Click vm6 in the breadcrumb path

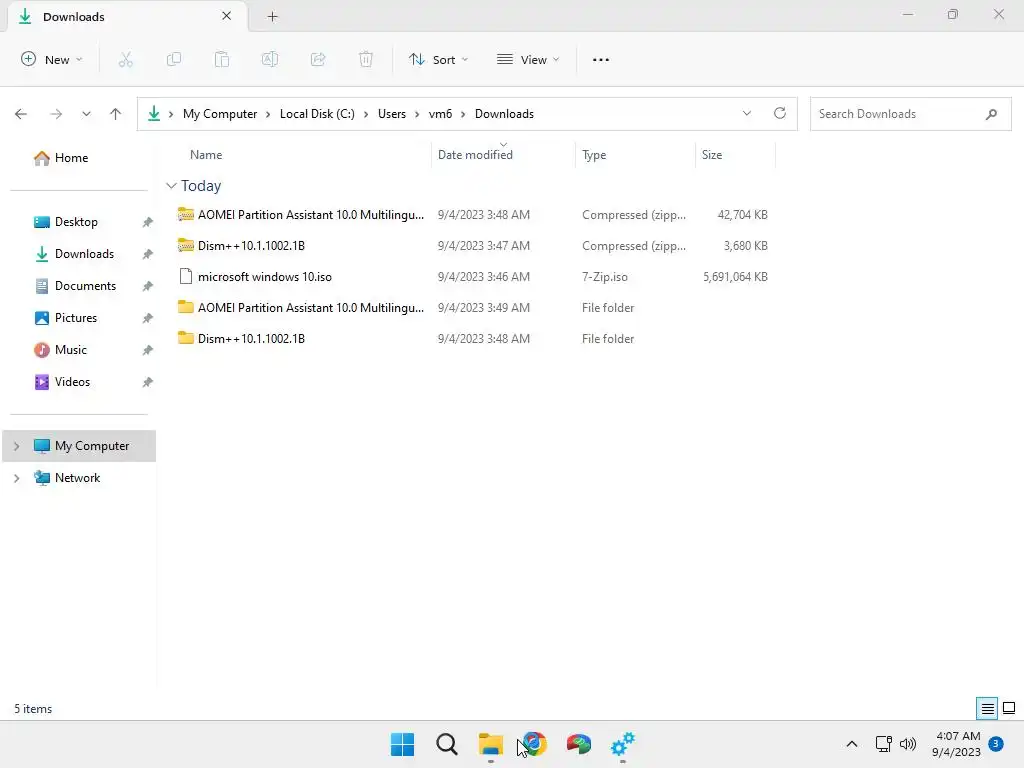point(440,114)
